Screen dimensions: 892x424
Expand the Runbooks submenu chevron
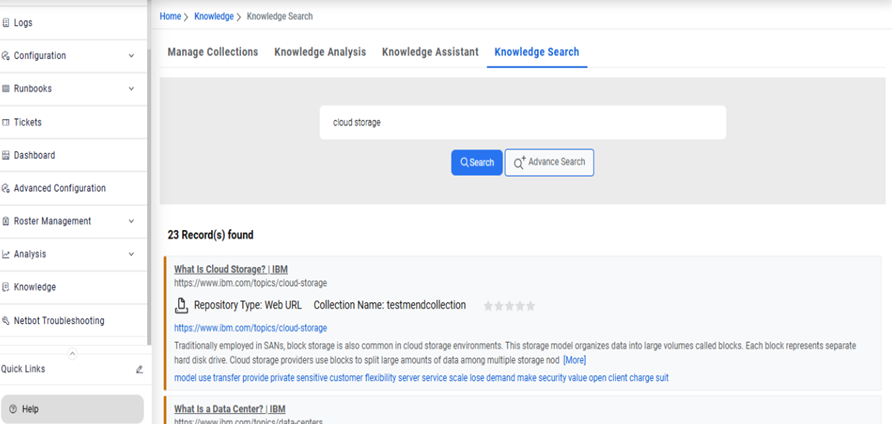point(131,89)
